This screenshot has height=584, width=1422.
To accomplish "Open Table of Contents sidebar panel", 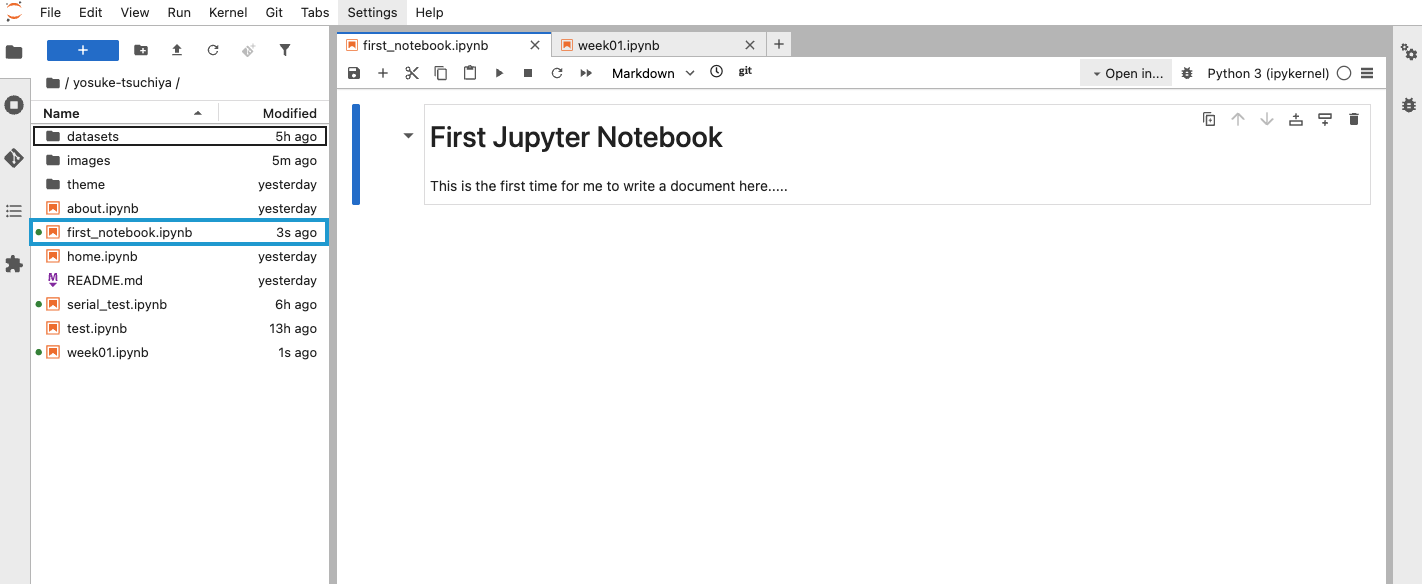I will [14, 211].
